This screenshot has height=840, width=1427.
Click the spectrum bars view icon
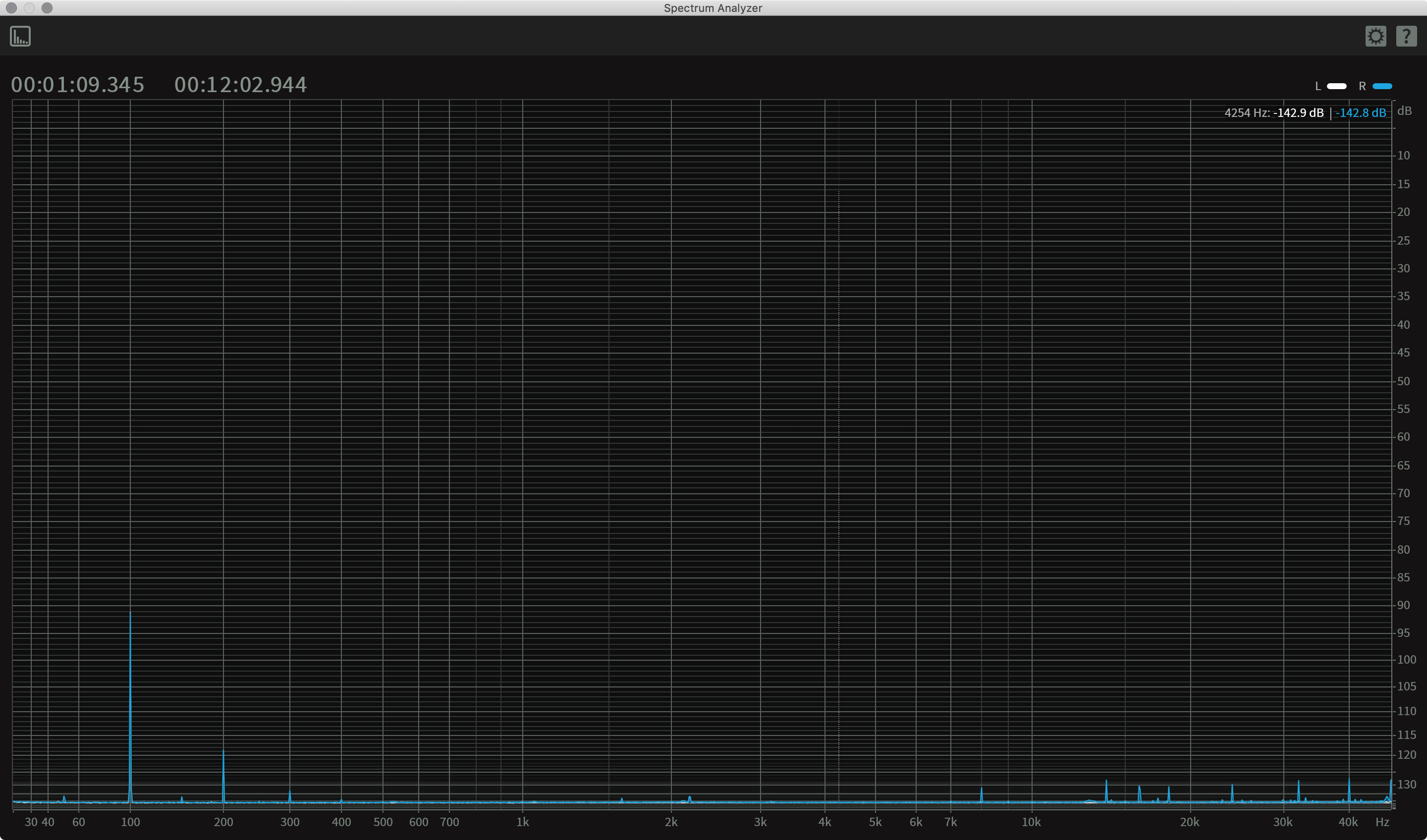tap(20, 36)
